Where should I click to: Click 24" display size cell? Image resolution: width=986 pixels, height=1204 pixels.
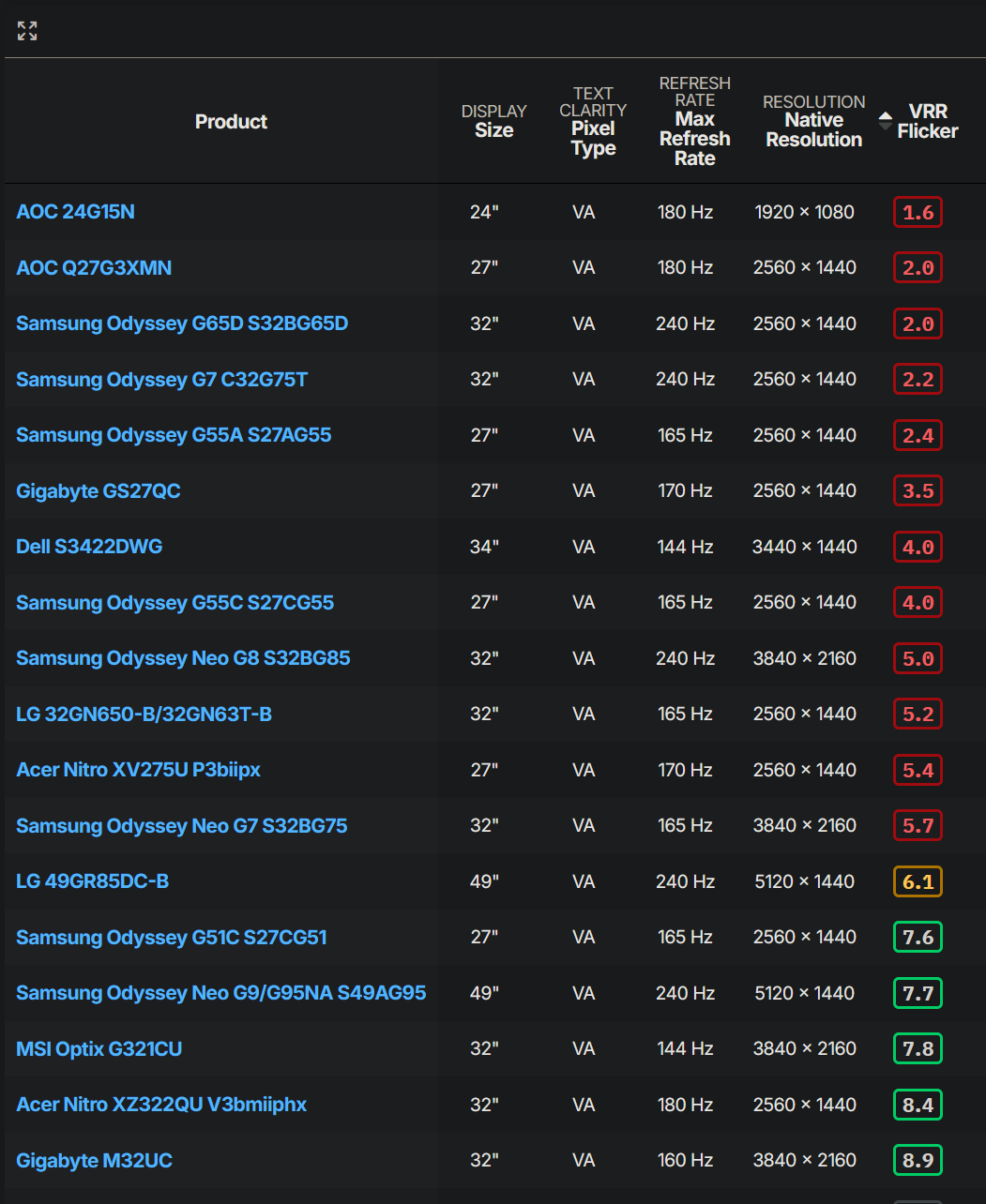(484, 212)
